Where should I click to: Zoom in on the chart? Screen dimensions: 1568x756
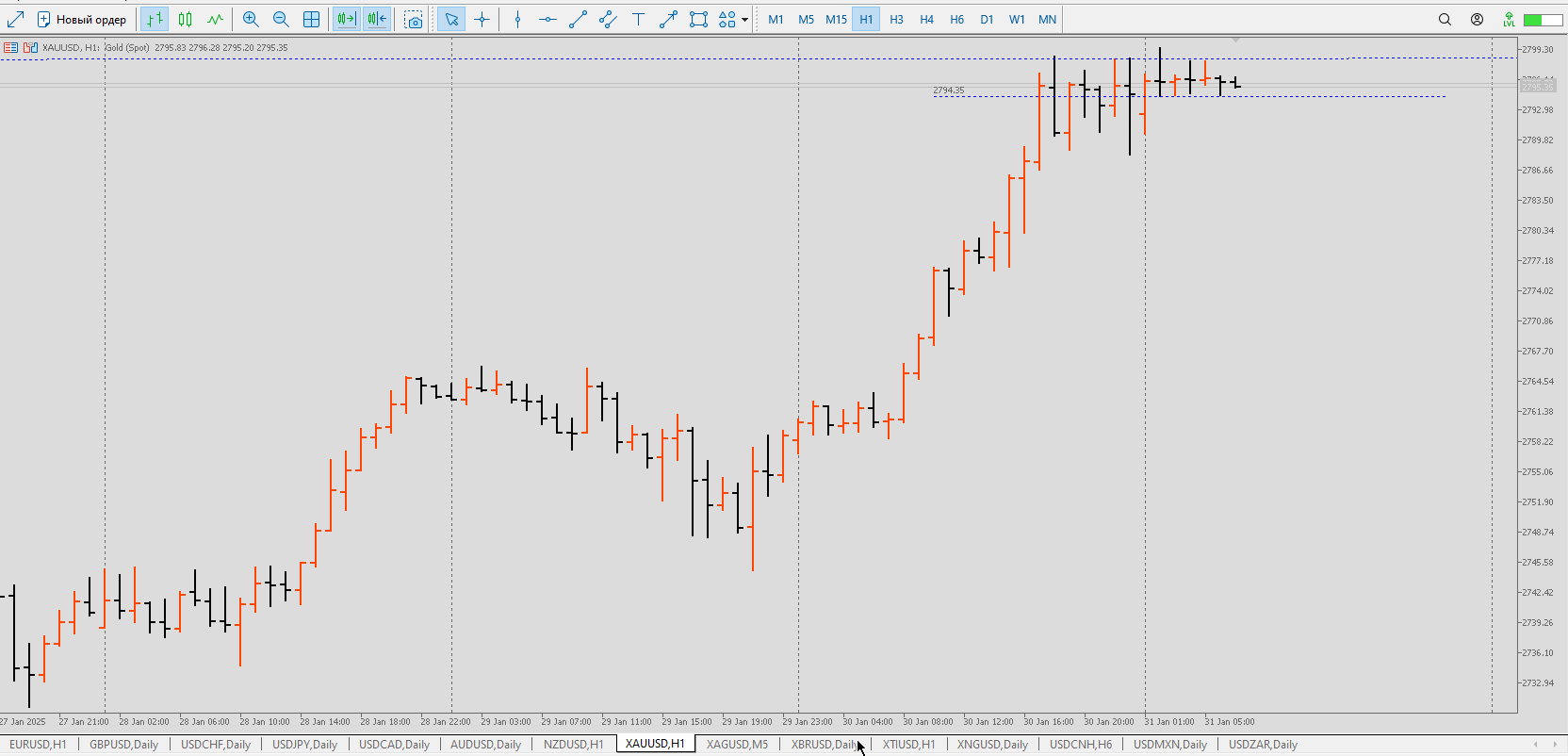251,19
